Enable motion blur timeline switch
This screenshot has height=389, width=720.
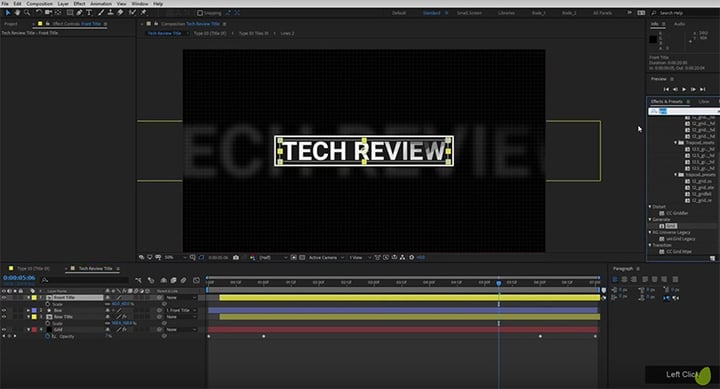coord(184,280)
